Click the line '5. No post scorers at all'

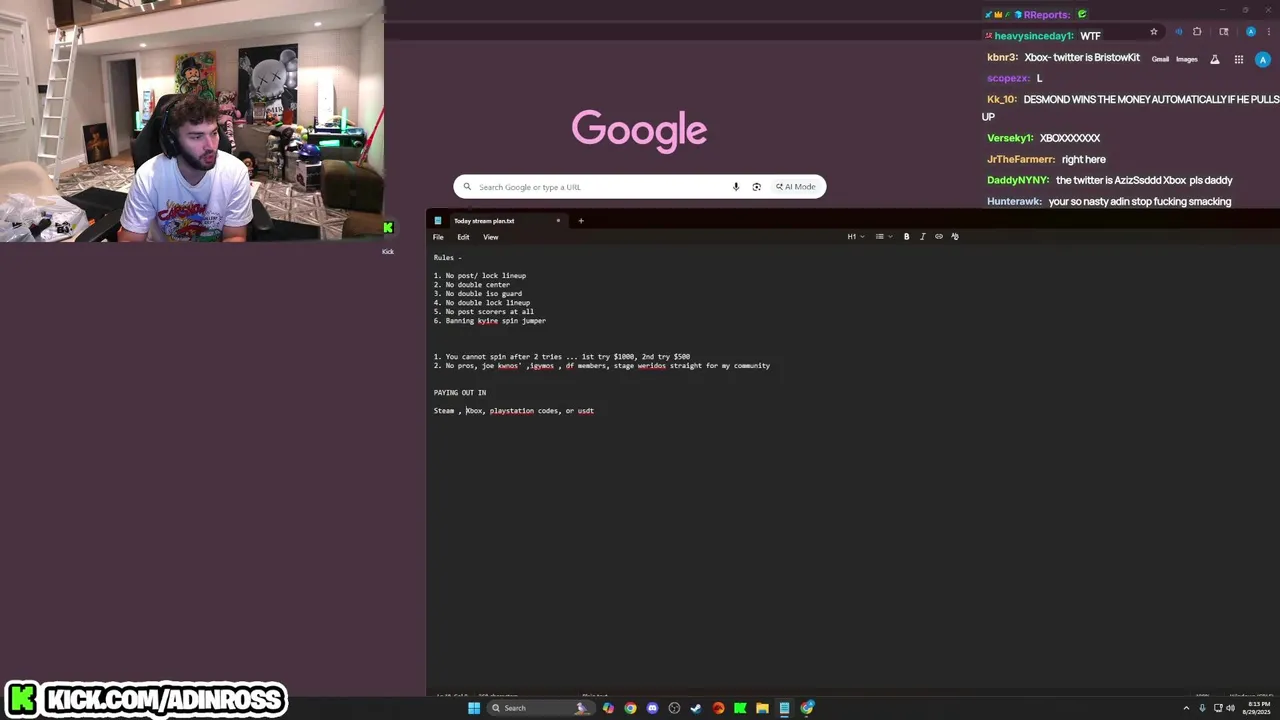[484, 312]
